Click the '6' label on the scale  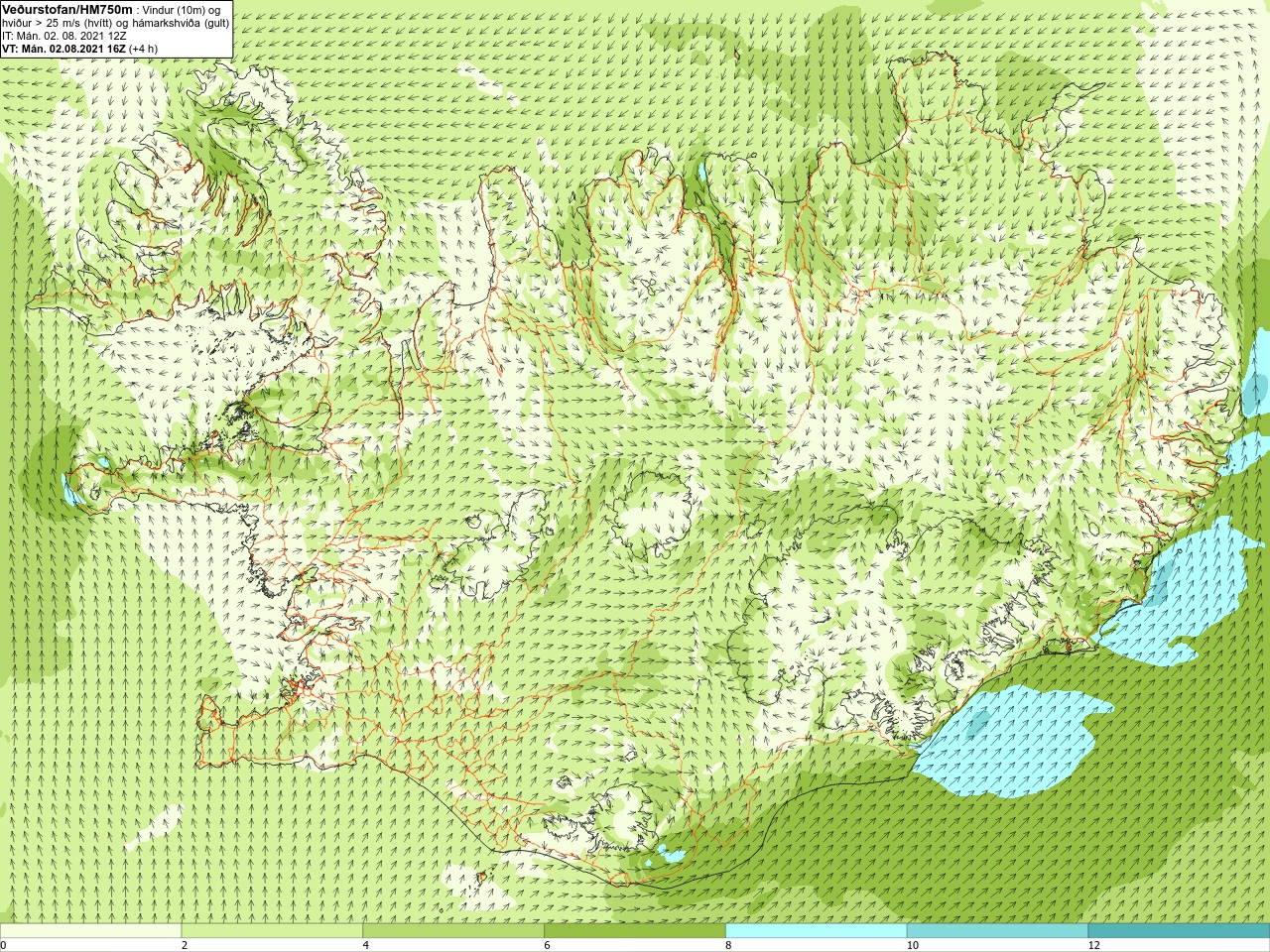tap(547, 945)
